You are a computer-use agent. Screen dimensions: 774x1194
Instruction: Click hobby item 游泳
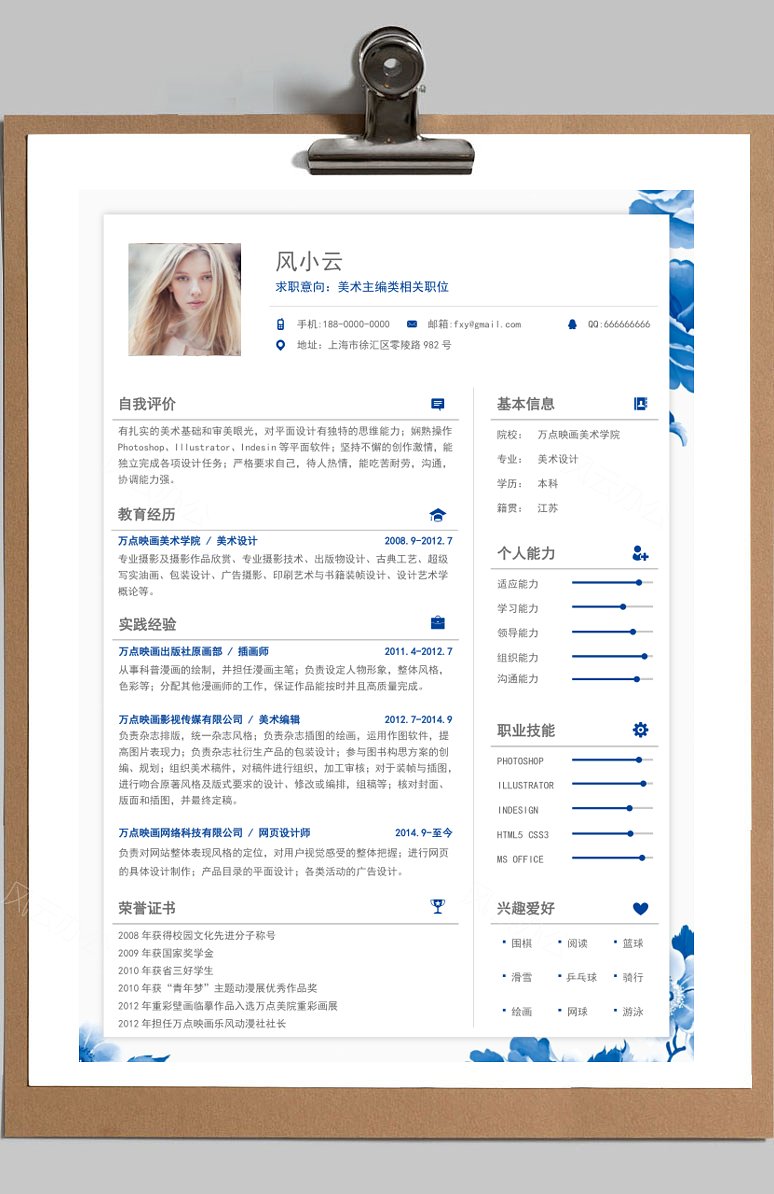[x=633, y=1011]
